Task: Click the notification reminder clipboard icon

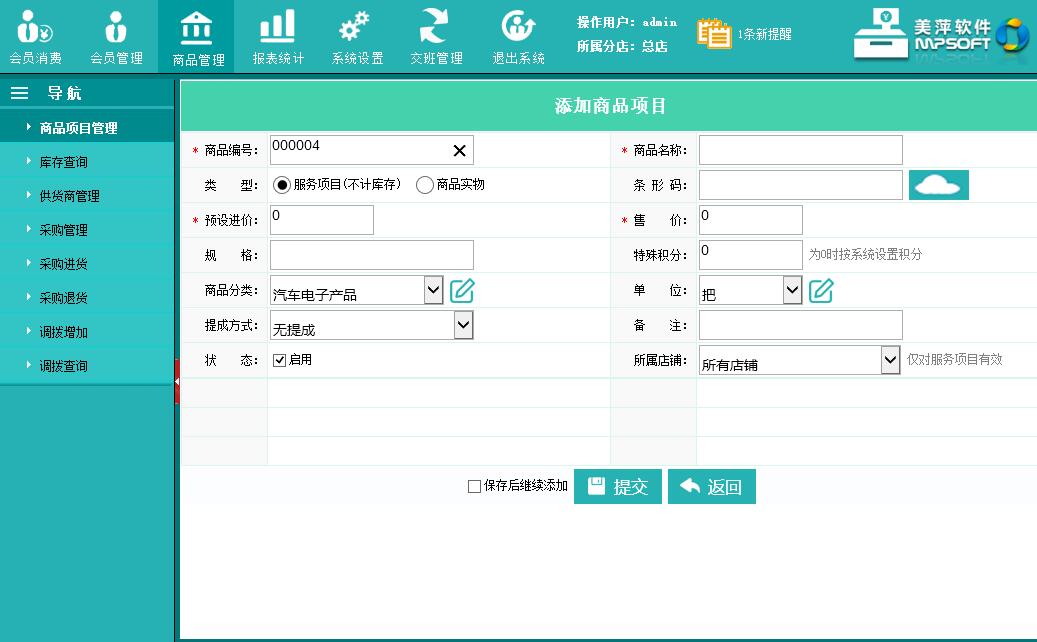Action: [714, 33]
